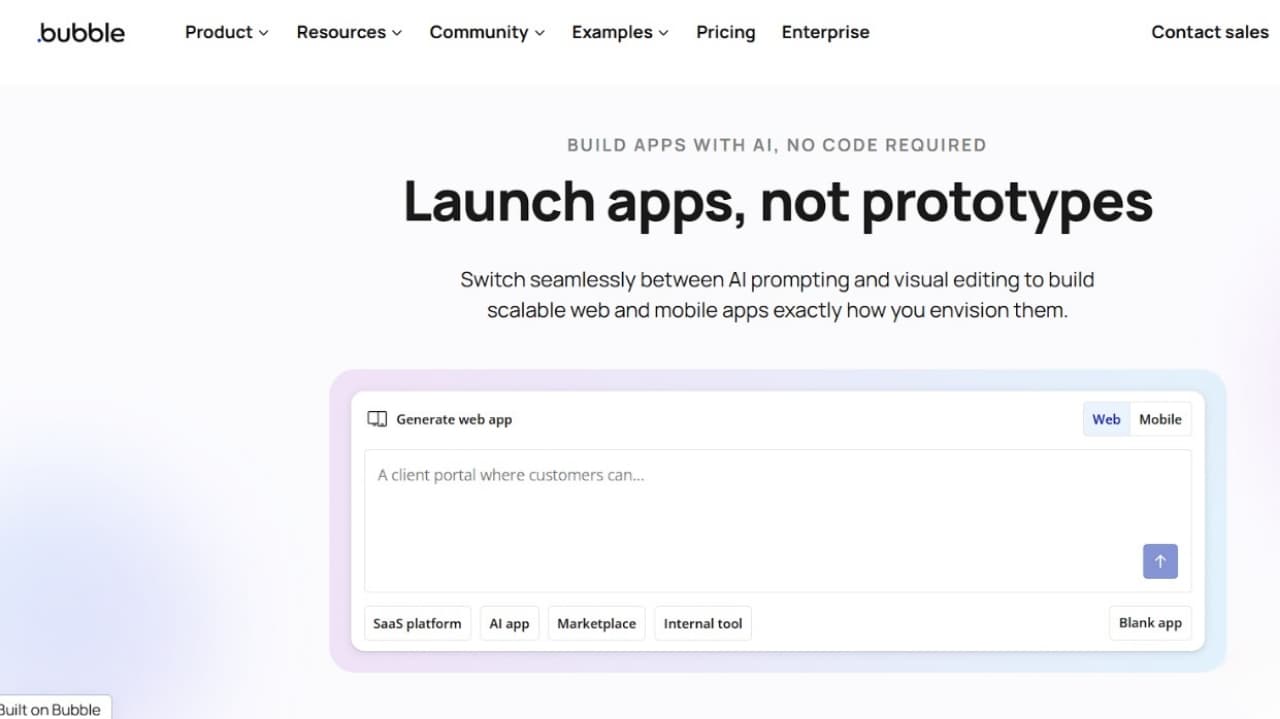Image resolution: width=1280 pixels, height=719 pixels.
Task: Submit the prompt with the arrow button
Action: pyautogui.click(x=1160, y=561)
